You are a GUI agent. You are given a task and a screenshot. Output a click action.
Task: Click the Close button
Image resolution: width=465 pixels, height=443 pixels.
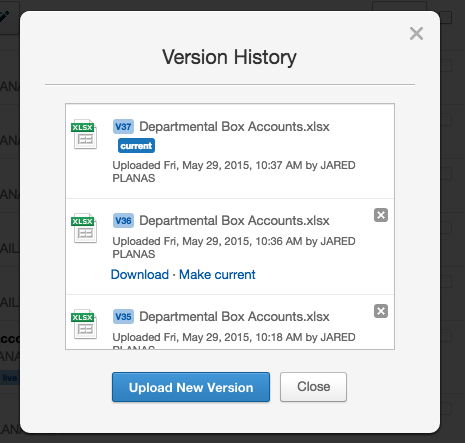[313, 387]
